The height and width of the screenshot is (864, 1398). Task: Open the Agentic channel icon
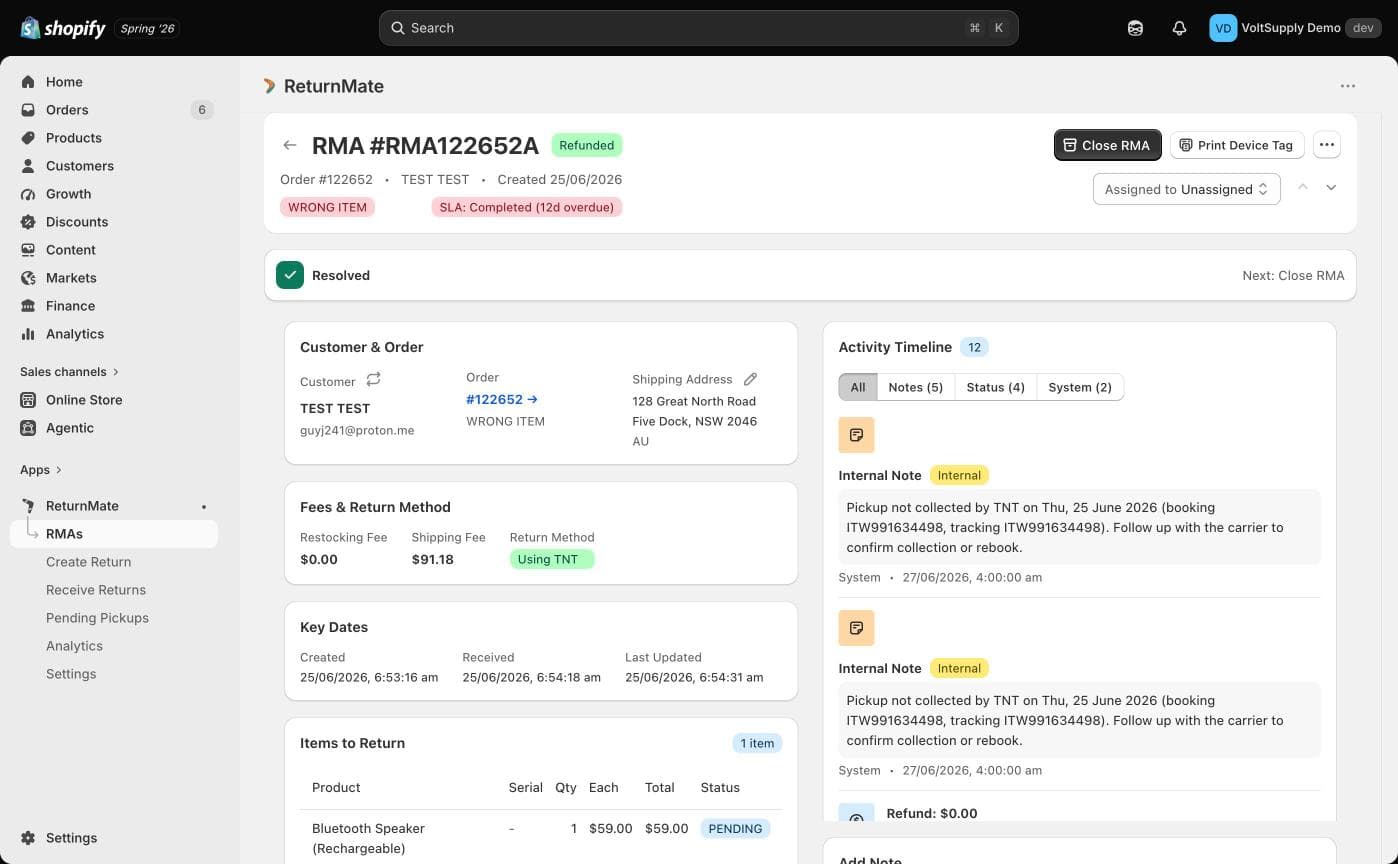pyautogui.click(x=28, y=428)
